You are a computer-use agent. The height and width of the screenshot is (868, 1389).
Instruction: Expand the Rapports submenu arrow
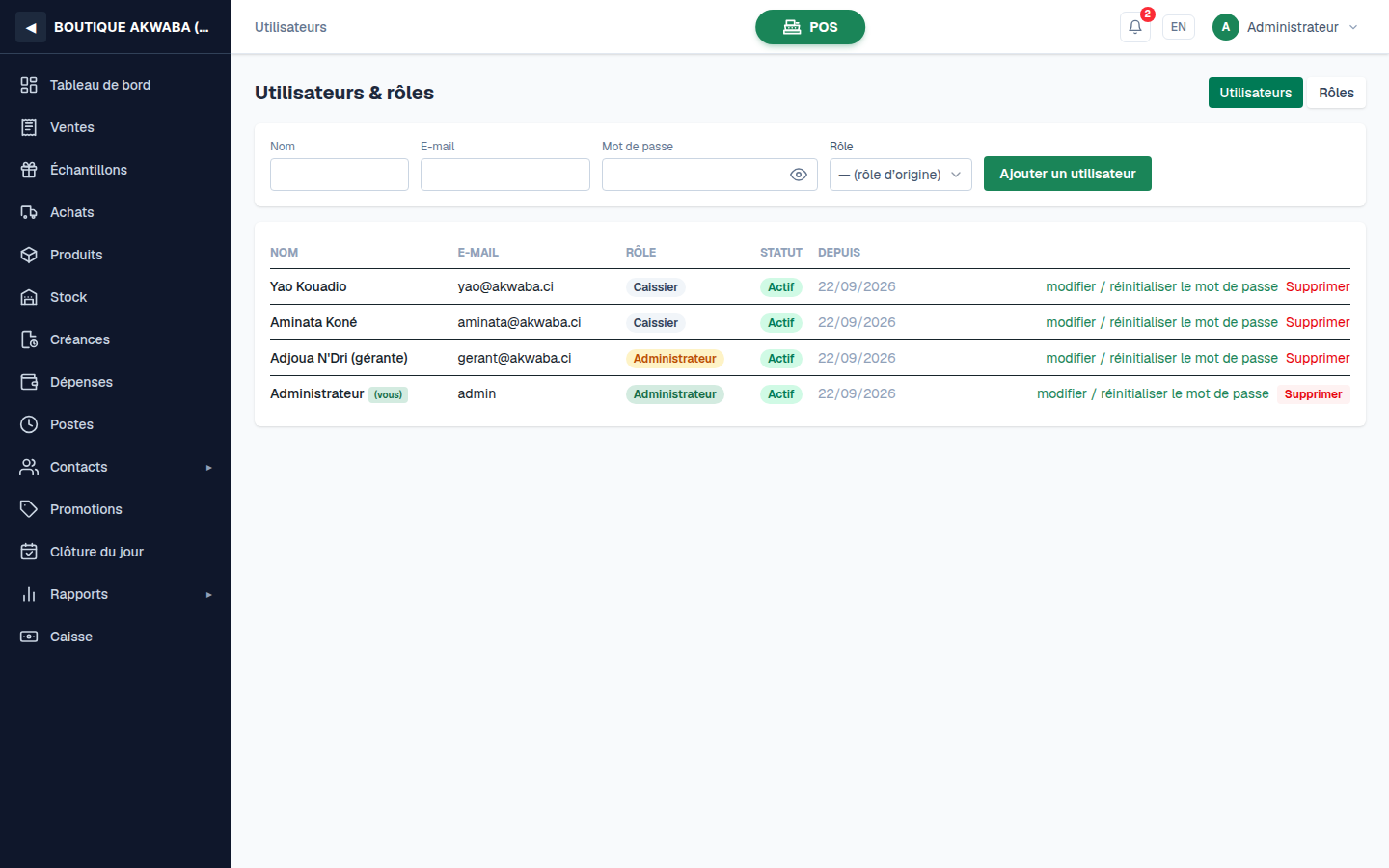(x=208, y=595)
